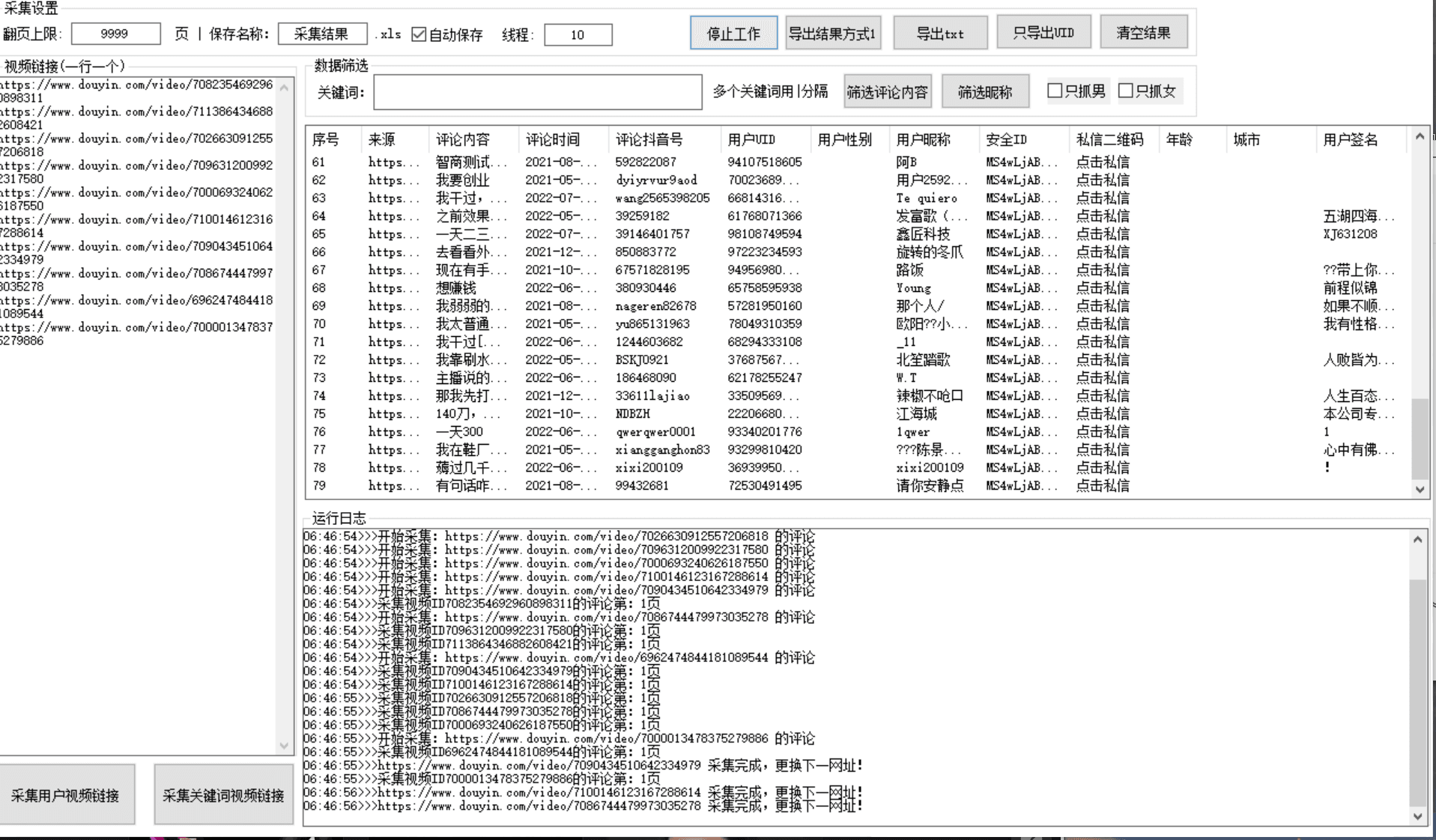This screenshot has height=840, width=1436.
Task: Click 导出结果方式1 to export results
Action: coord(832,32)
